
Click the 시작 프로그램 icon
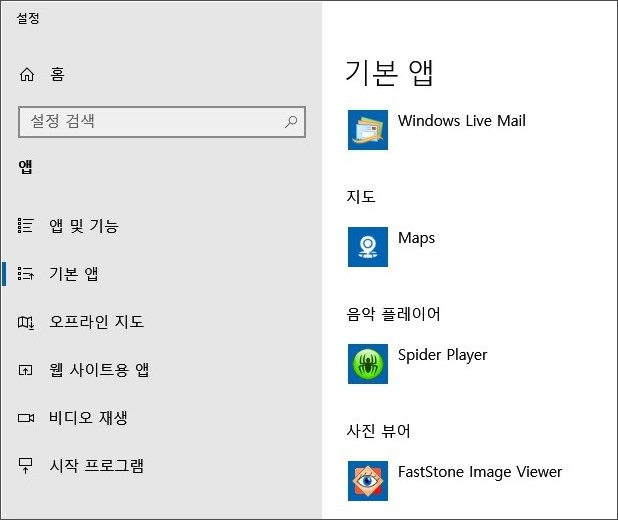click(26, 466)
